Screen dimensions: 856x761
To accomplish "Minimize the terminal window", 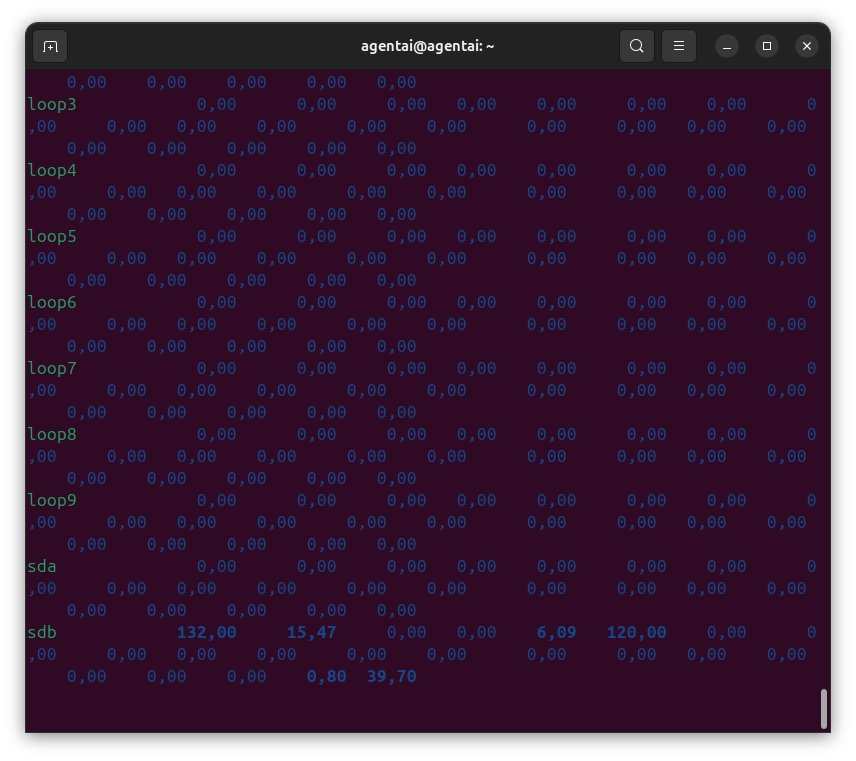I will point(727,46).
